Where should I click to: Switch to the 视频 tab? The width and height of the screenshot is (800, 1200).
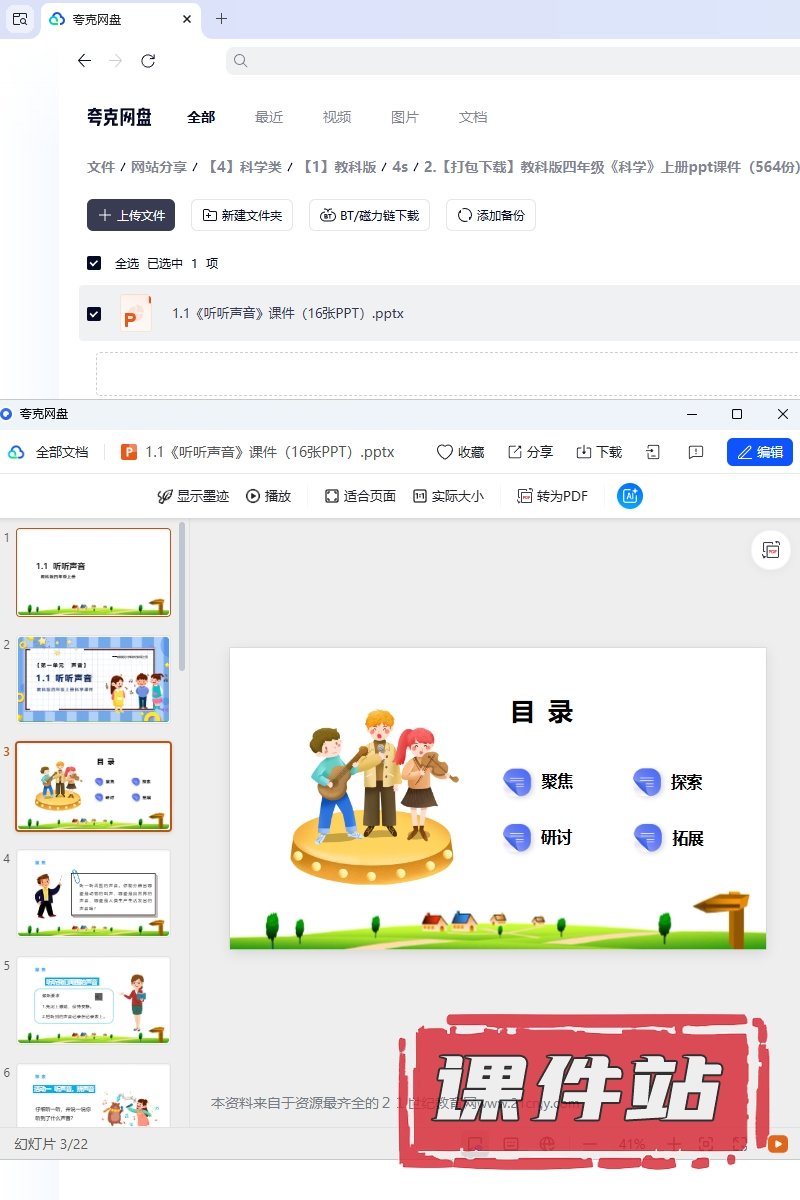click(337, 117)
